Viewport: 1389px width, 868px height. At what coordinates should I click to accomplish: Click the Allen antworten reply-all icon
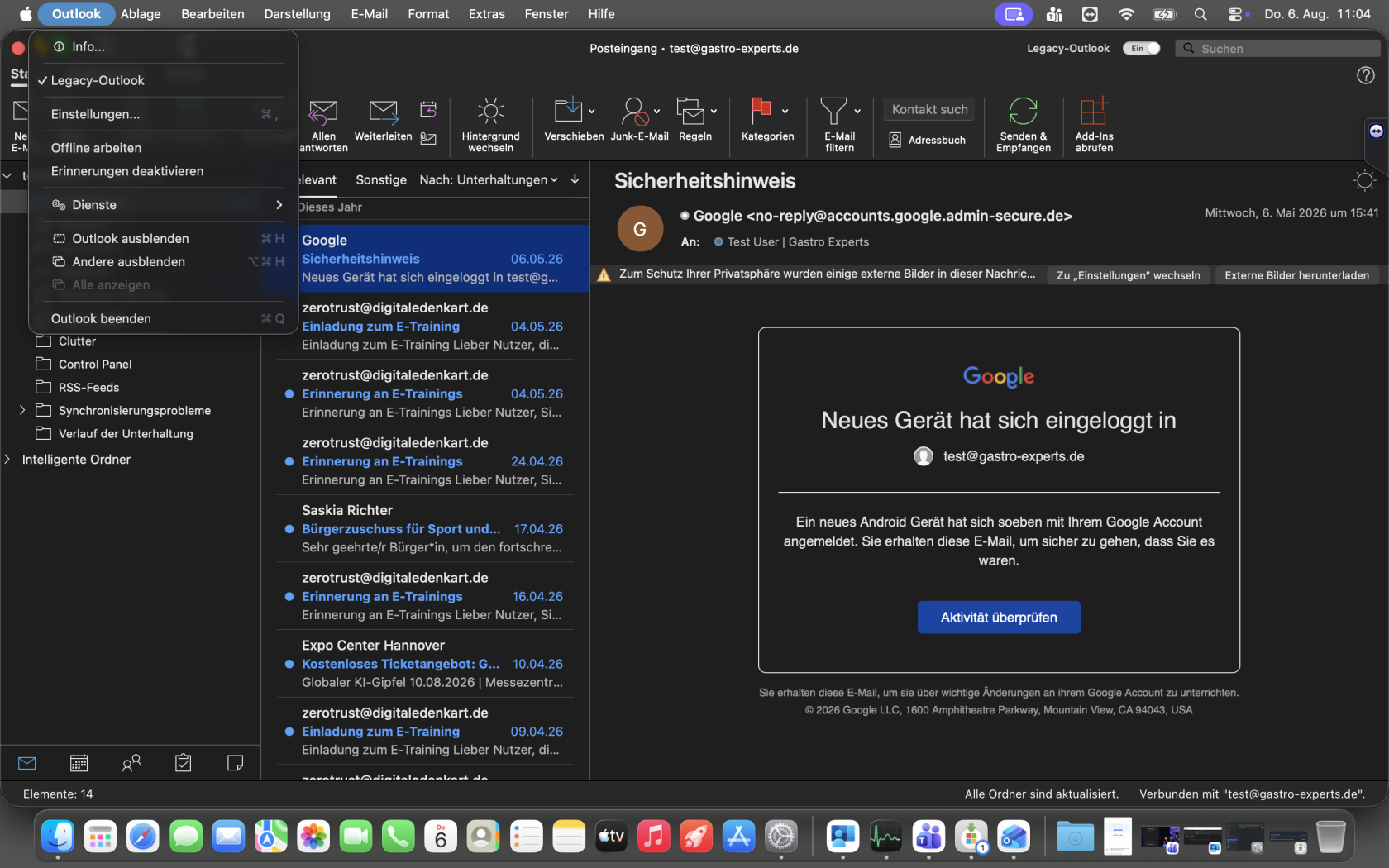pos(322,112)
